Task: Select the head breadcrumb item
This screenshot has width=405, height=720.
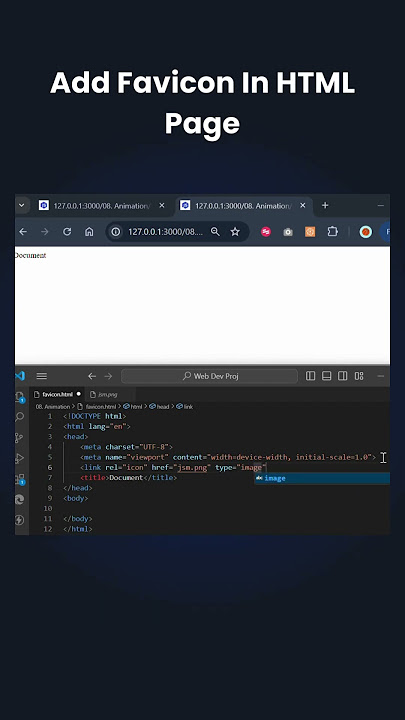Action: click(159, 406)
